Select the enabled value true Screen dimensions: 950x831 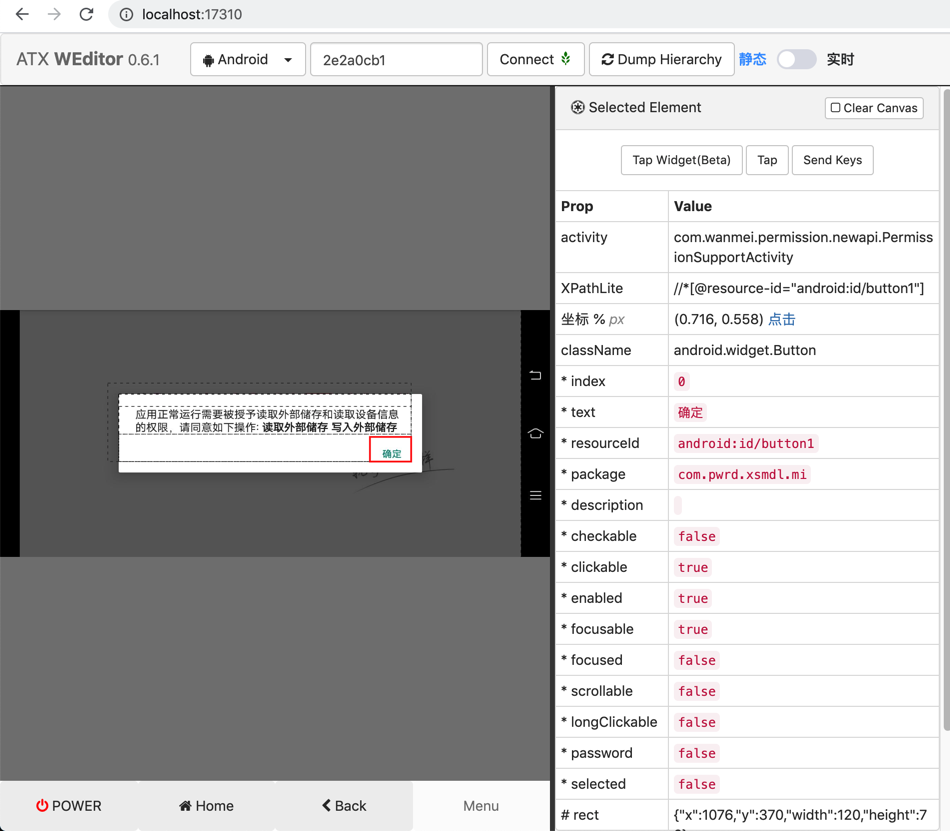point(693,598)
